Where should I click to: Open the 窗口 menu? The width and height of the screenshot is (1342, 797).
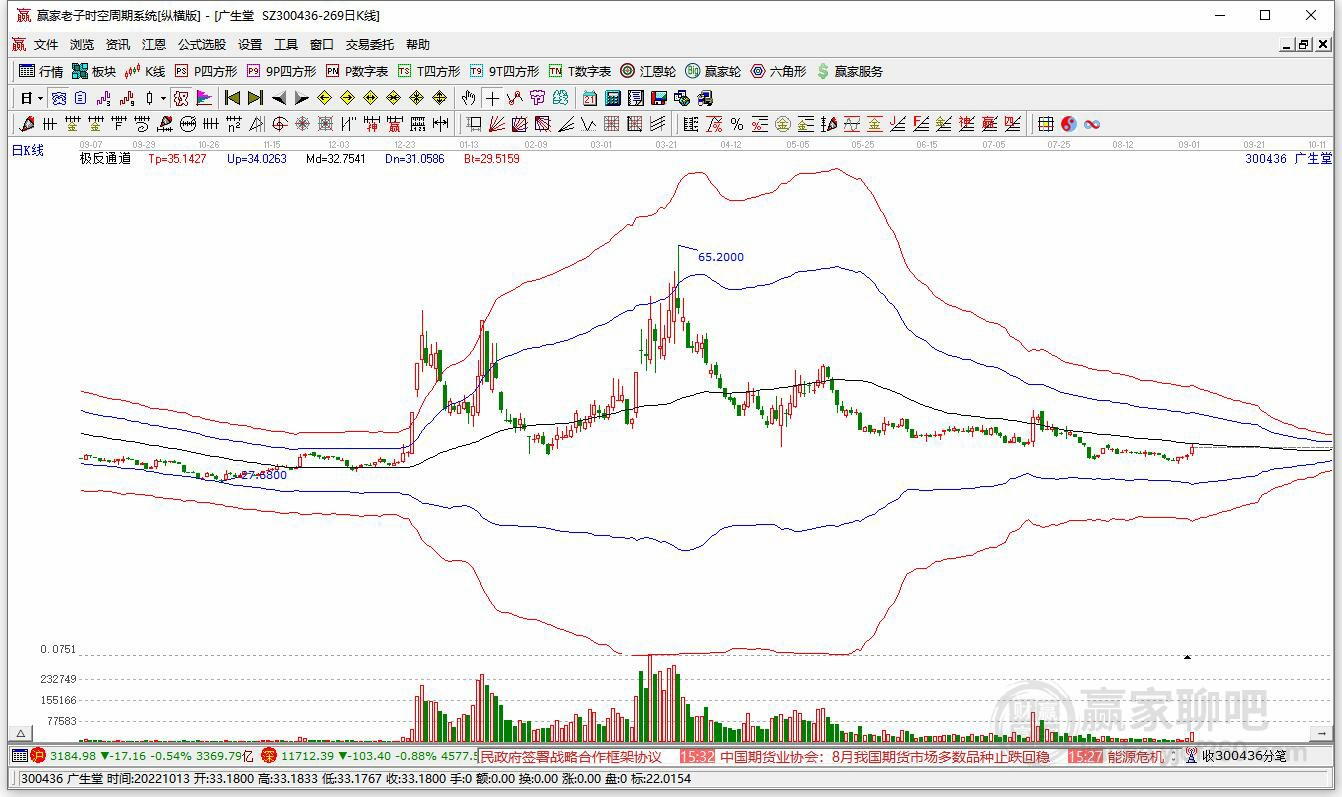[x=322, y=45]
